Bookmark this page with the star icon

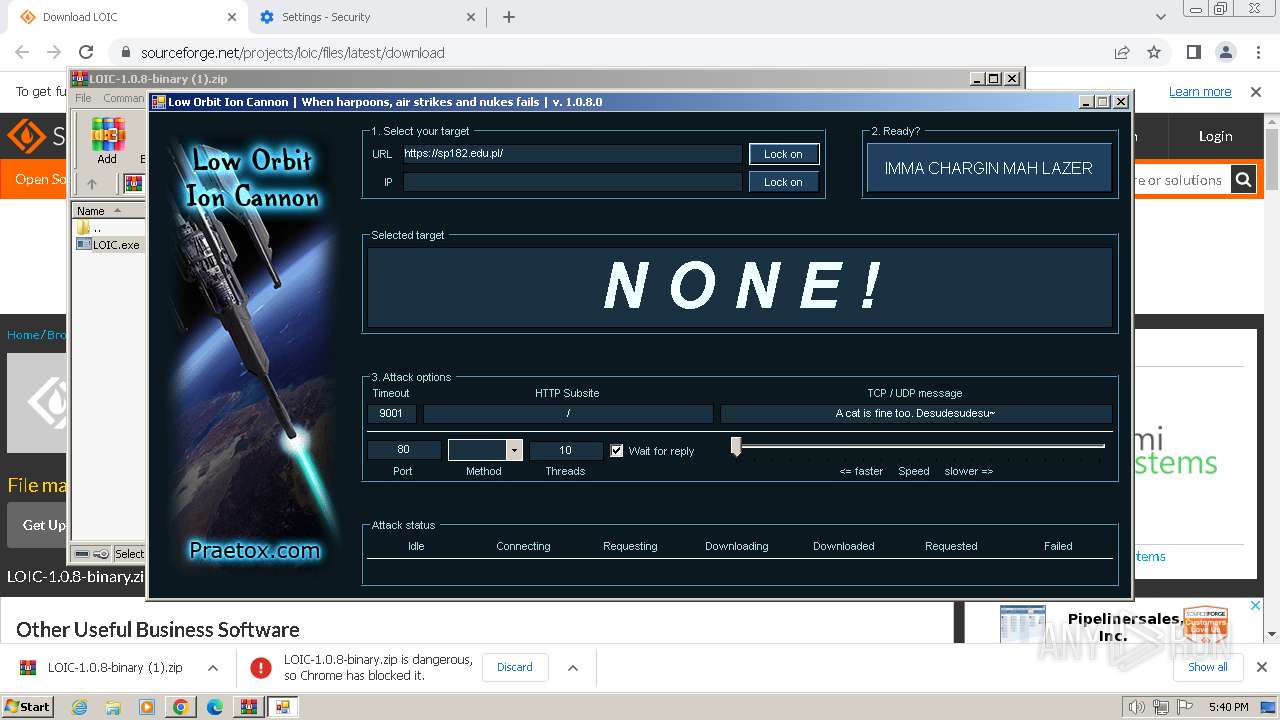click(x=1154, y=52)
